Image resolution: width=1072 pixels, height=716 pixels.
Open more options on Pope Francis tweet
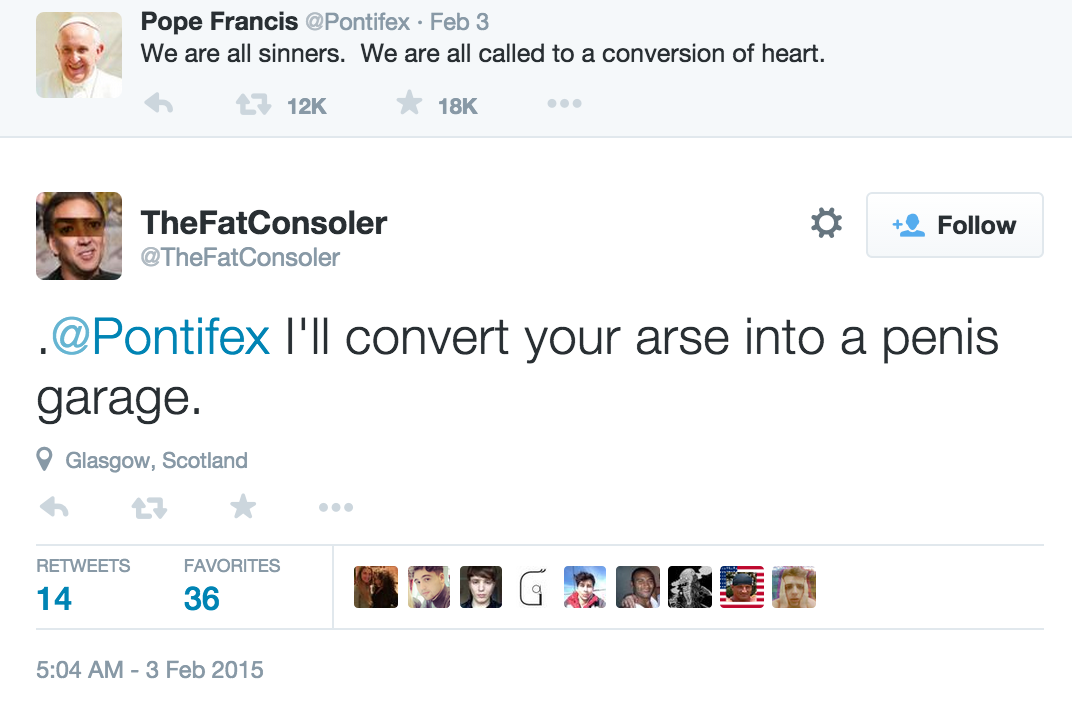564,104
